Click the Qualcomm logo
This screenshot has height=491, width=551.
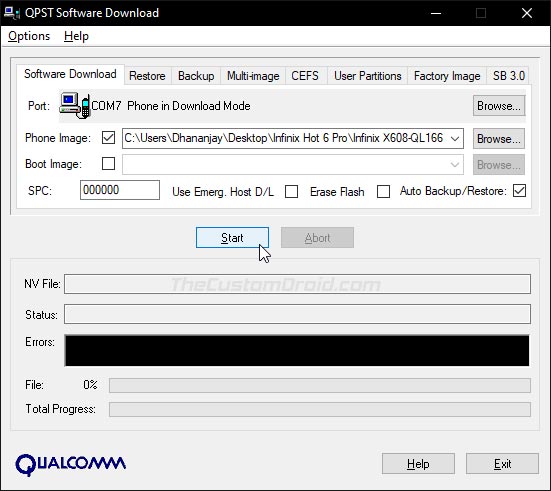[x=71, y=464]
